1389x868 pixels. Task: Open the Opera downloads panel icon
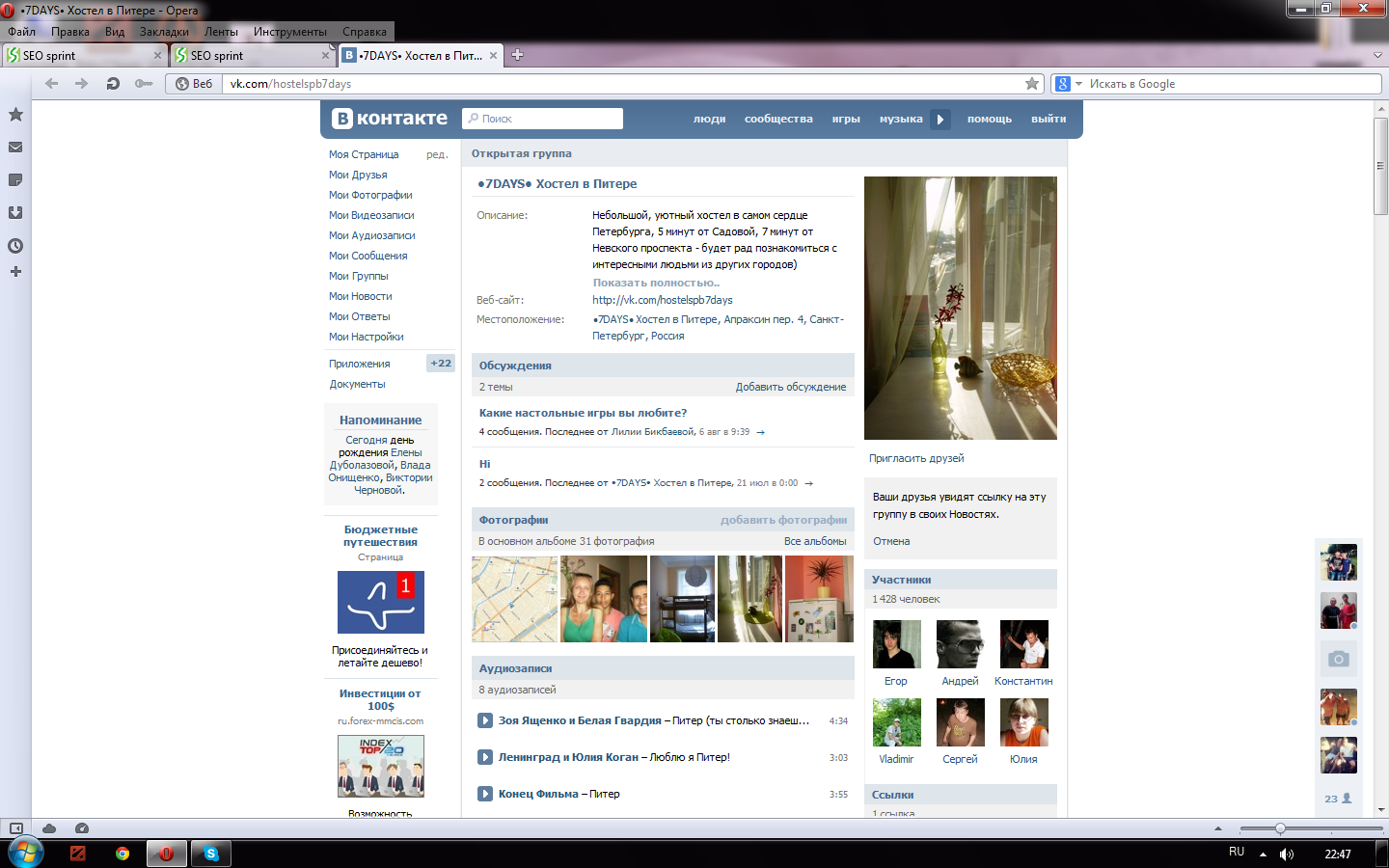point(15,213)
